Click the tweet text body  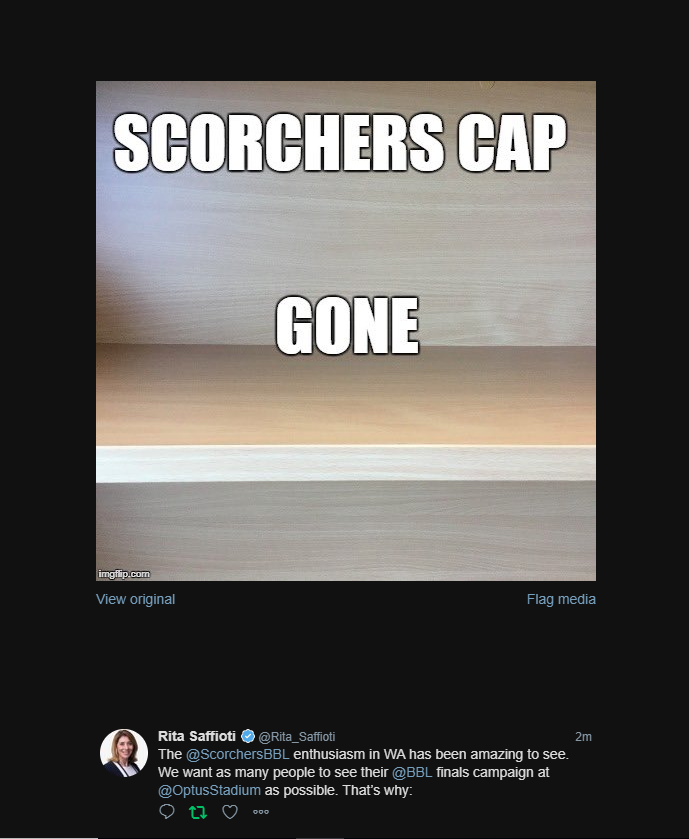click(363, 772)
